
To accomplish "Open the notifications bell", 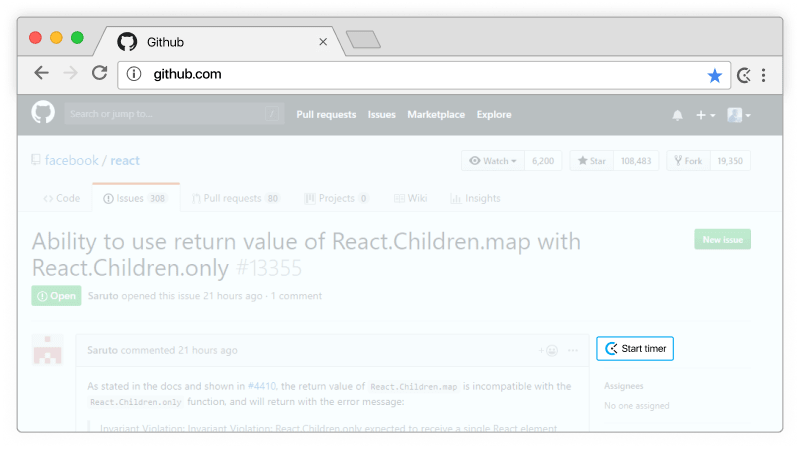I will point(678,115).
